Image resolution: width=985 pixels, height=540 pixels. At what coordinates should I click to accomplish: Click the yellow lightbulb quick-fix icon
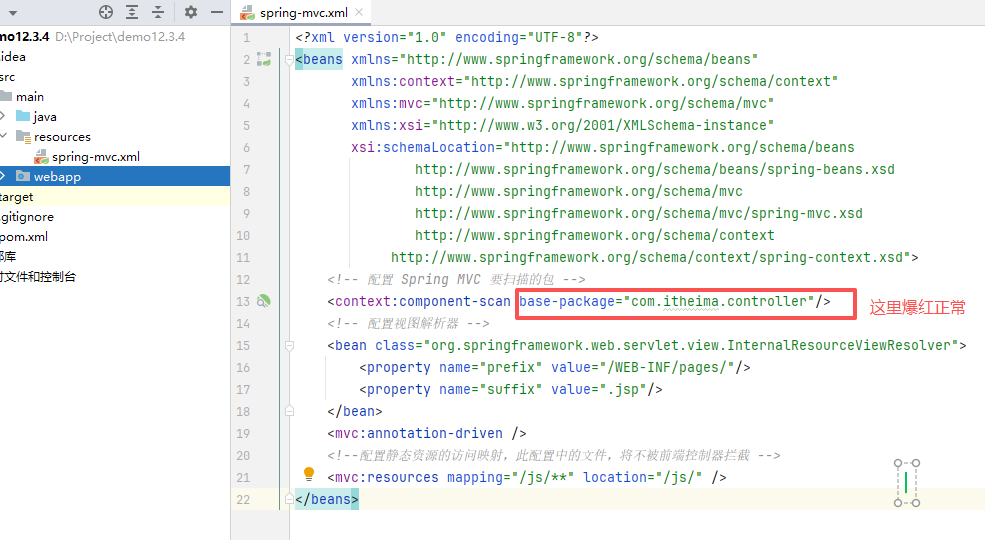pos(309,474)
